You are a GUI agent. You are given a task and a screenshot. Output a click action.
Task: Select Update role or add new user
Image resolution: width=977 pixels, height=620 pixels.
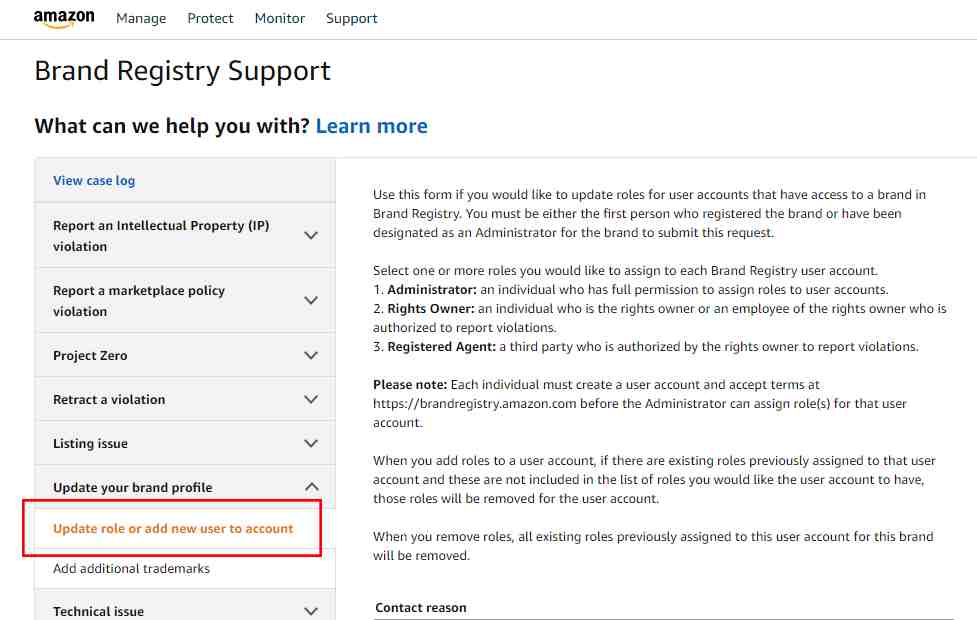point(173,528)
